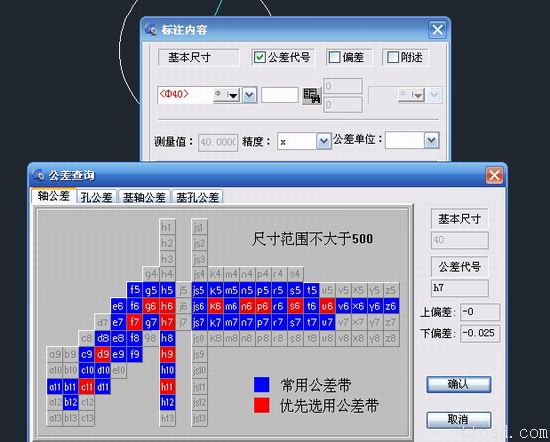The image size is (550, 442).
Task: Click the 公差代号 field showing h7
Action: 460,288
